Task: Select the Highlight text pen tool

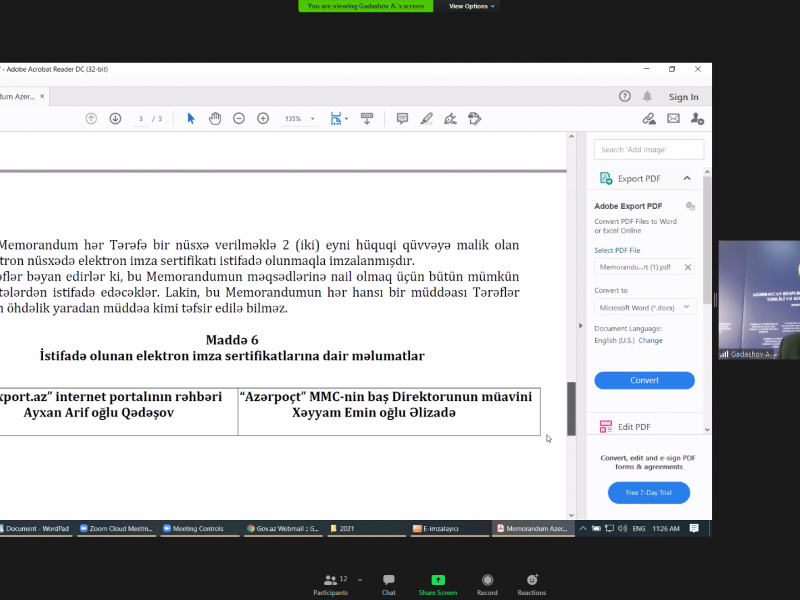Action: [x=427, y=119]
